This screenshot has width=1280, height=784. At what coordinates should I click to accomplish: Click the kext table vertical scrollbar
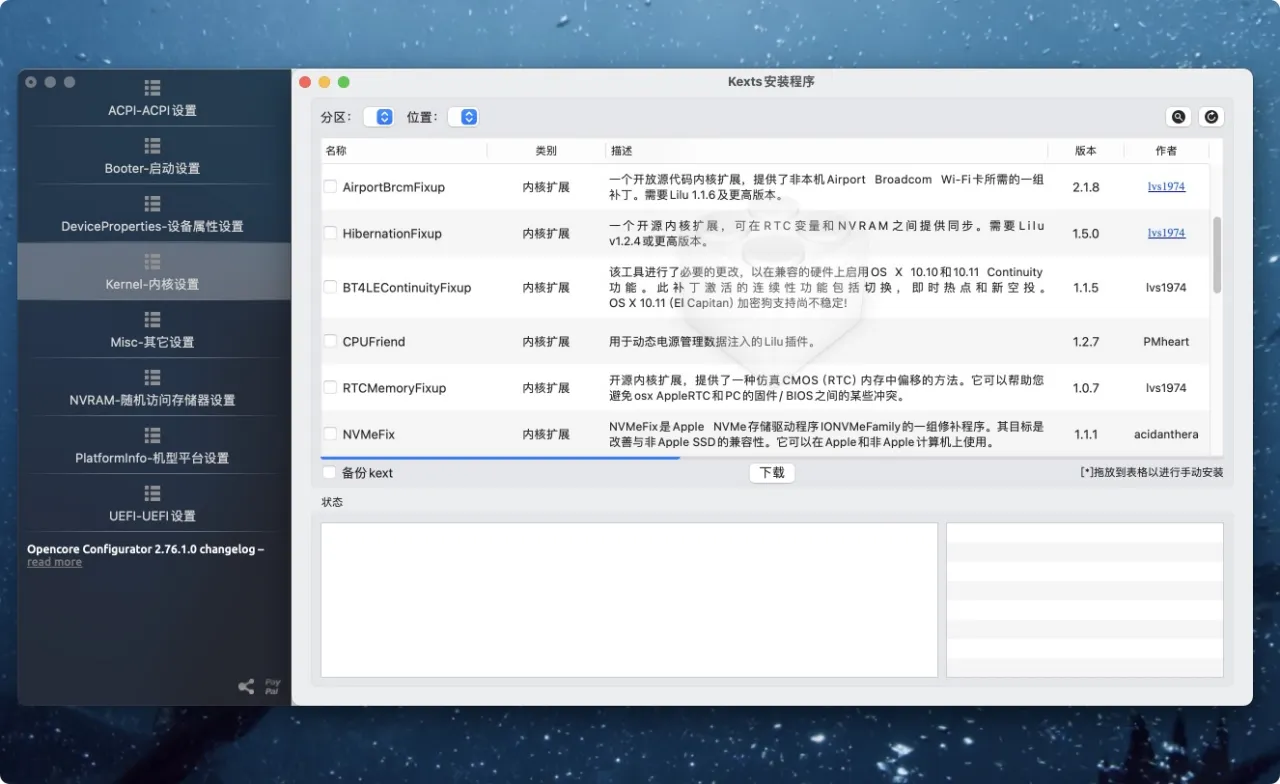tap(1217, 255)
